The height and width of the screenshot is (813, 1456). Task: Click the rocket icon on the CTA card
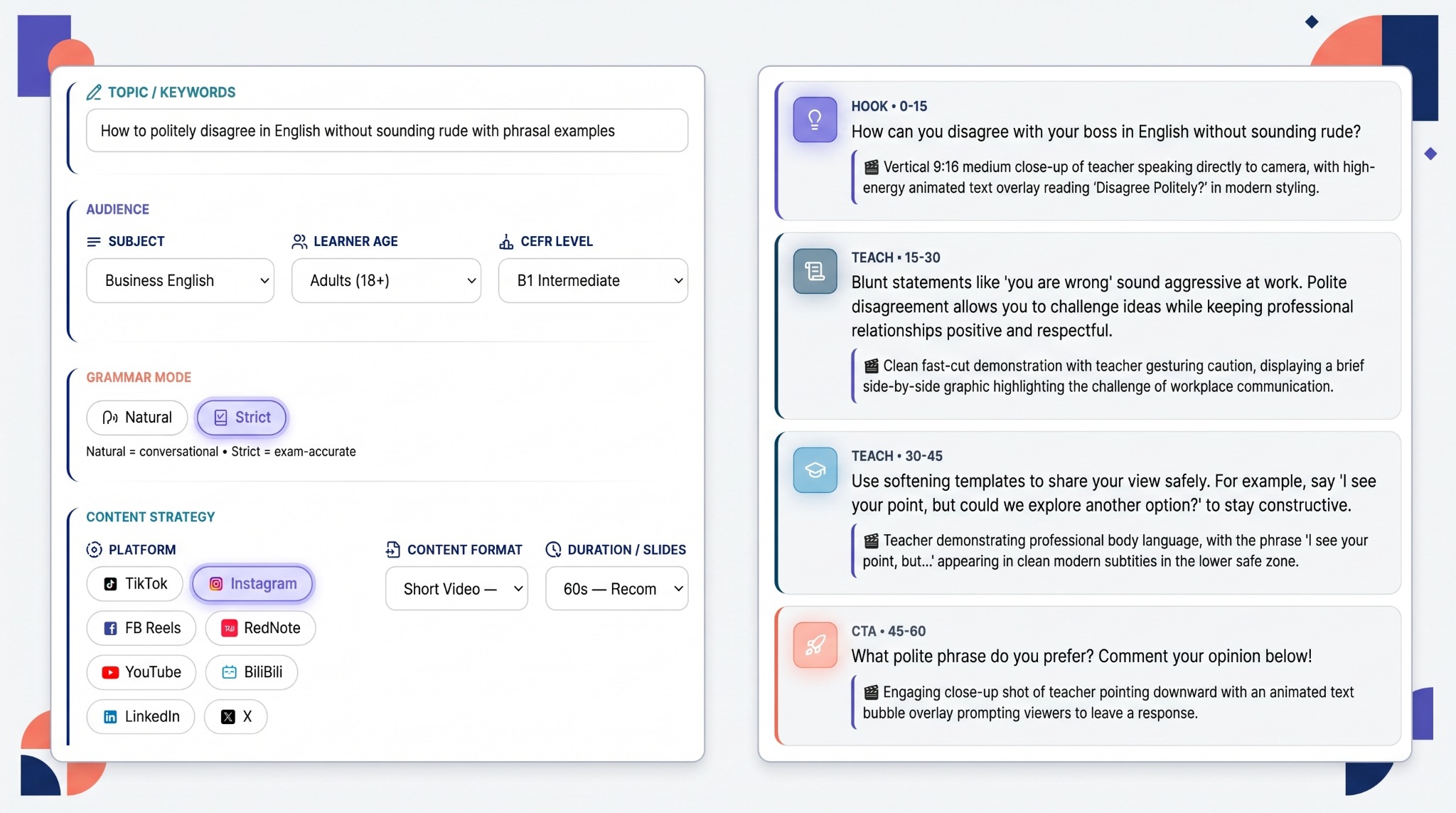point(815,644)
